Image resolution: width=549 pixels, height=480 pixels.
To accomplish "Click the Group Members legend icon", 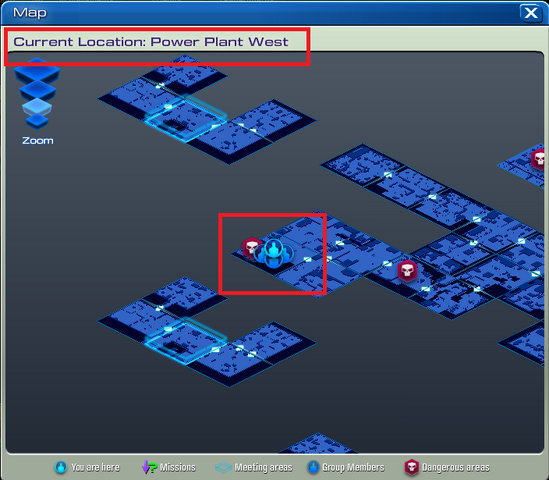I will pos(313,467).
